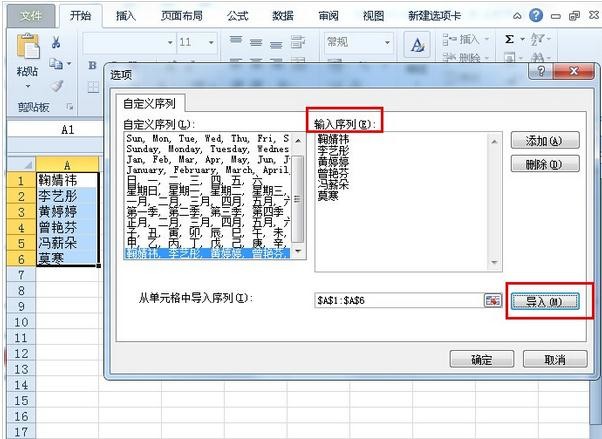Switch to the 插入 ribbon tab
The image size is (602, 439).
[x=125, y=16]
